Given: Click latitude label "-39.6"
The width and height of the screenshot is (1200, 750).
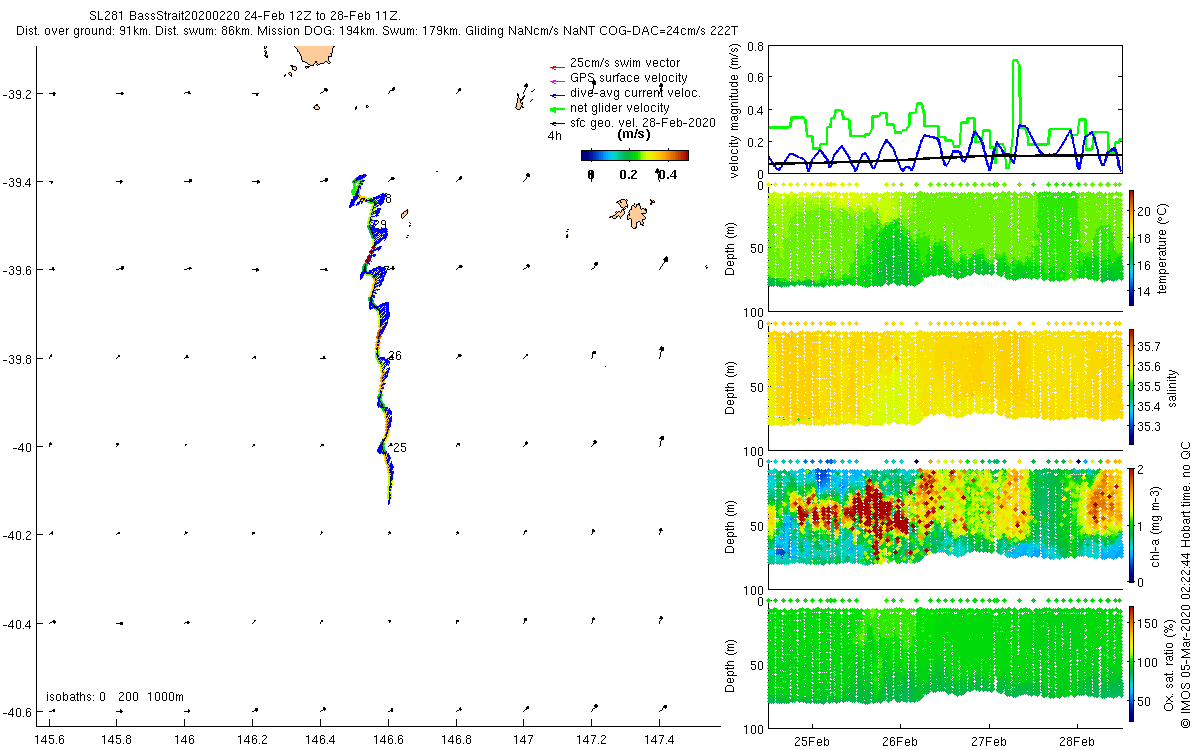Looking at the screenshot, I should (18, 271).
